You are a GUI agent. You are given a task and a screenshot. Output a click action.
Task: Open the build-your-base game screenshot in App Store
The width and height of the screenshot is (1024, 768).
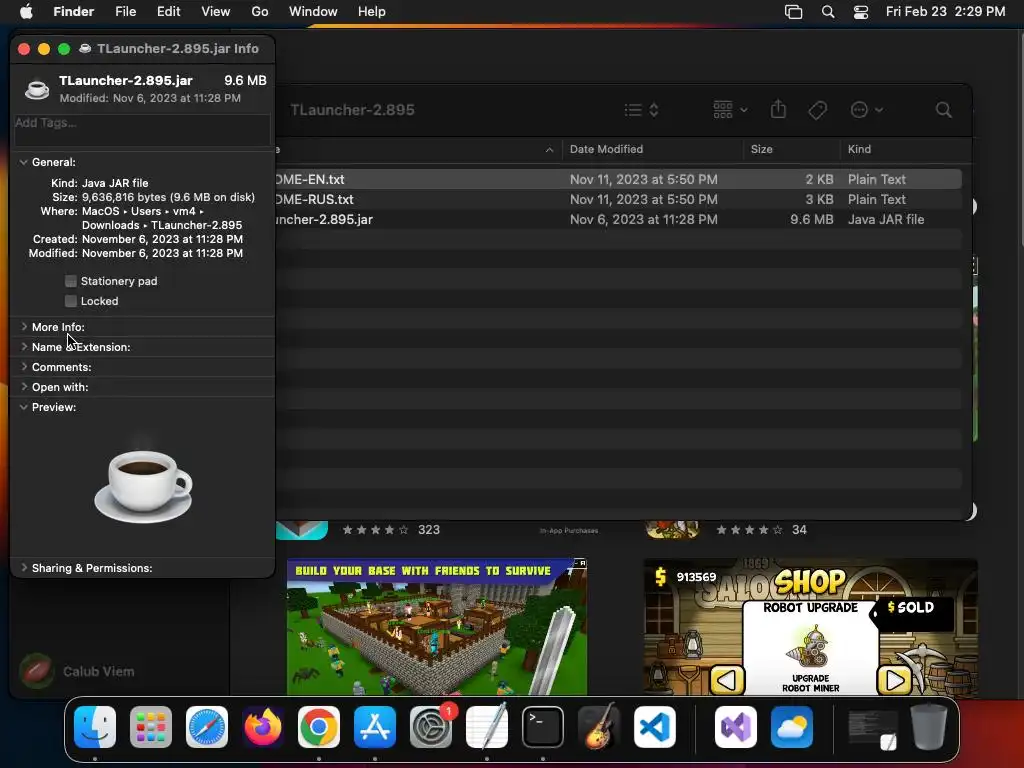tap(437, 626)
